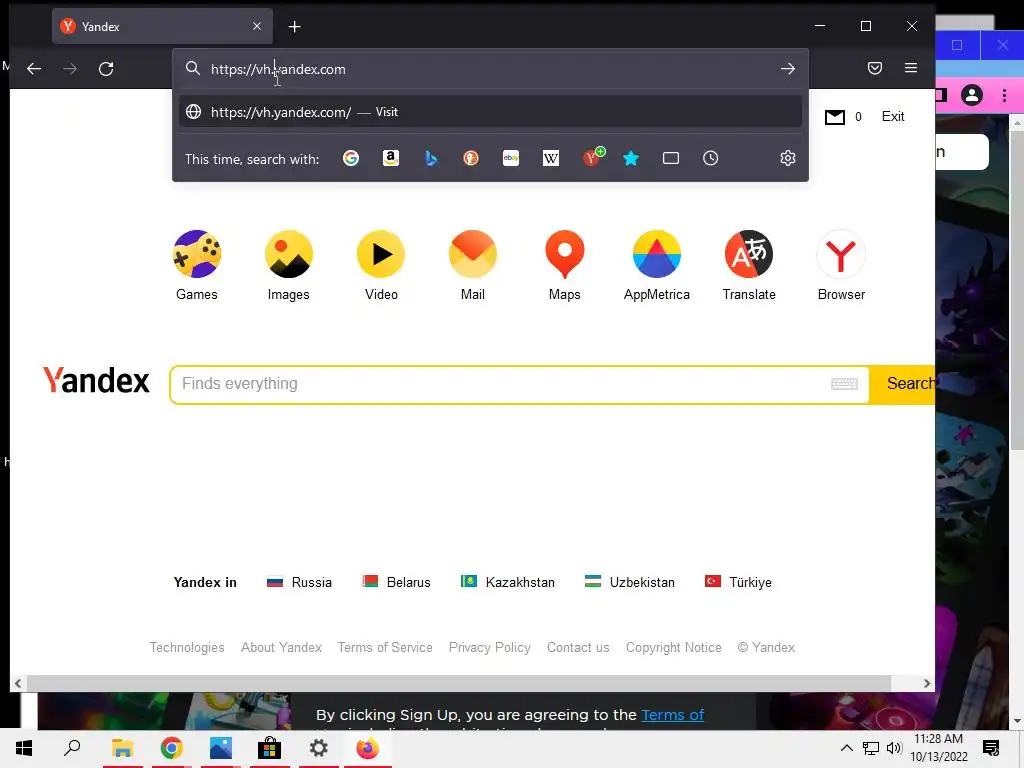Show hidden system tray icons
Image resolution: width=1024 pixels, height=768 pixels.
[846, 748]
